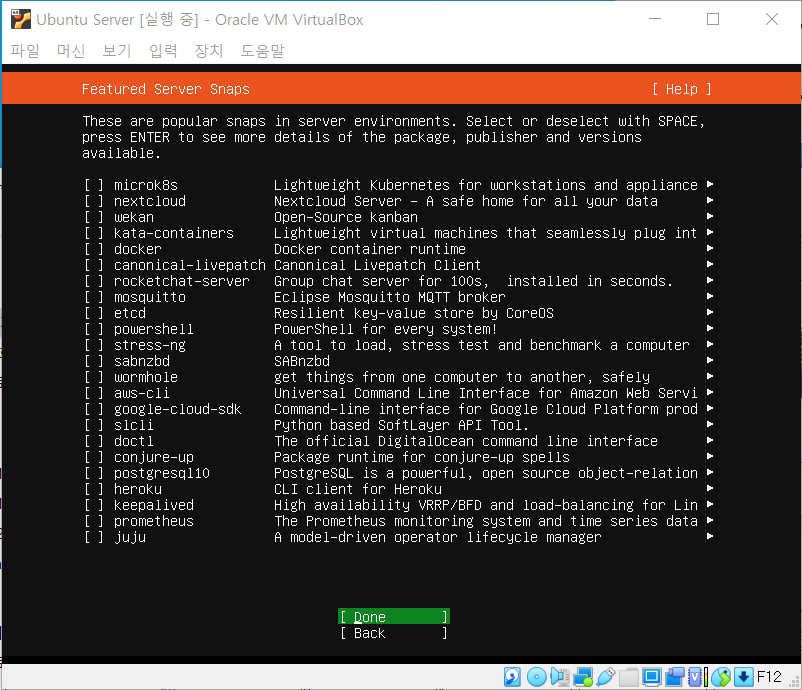
Task: Click the keyboard capture arrow icon
Action: [x=744, y=677]
